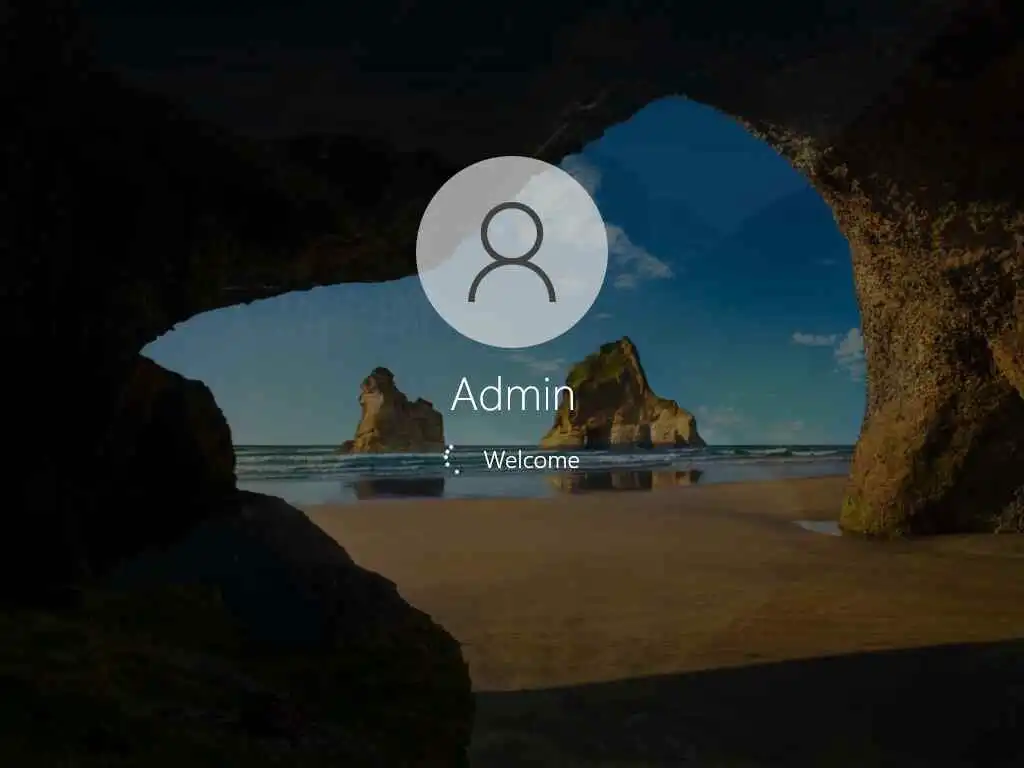The image size is (1024, 768).
Task: Click the loading spinner beside Welcome
Action: [451, 459]
